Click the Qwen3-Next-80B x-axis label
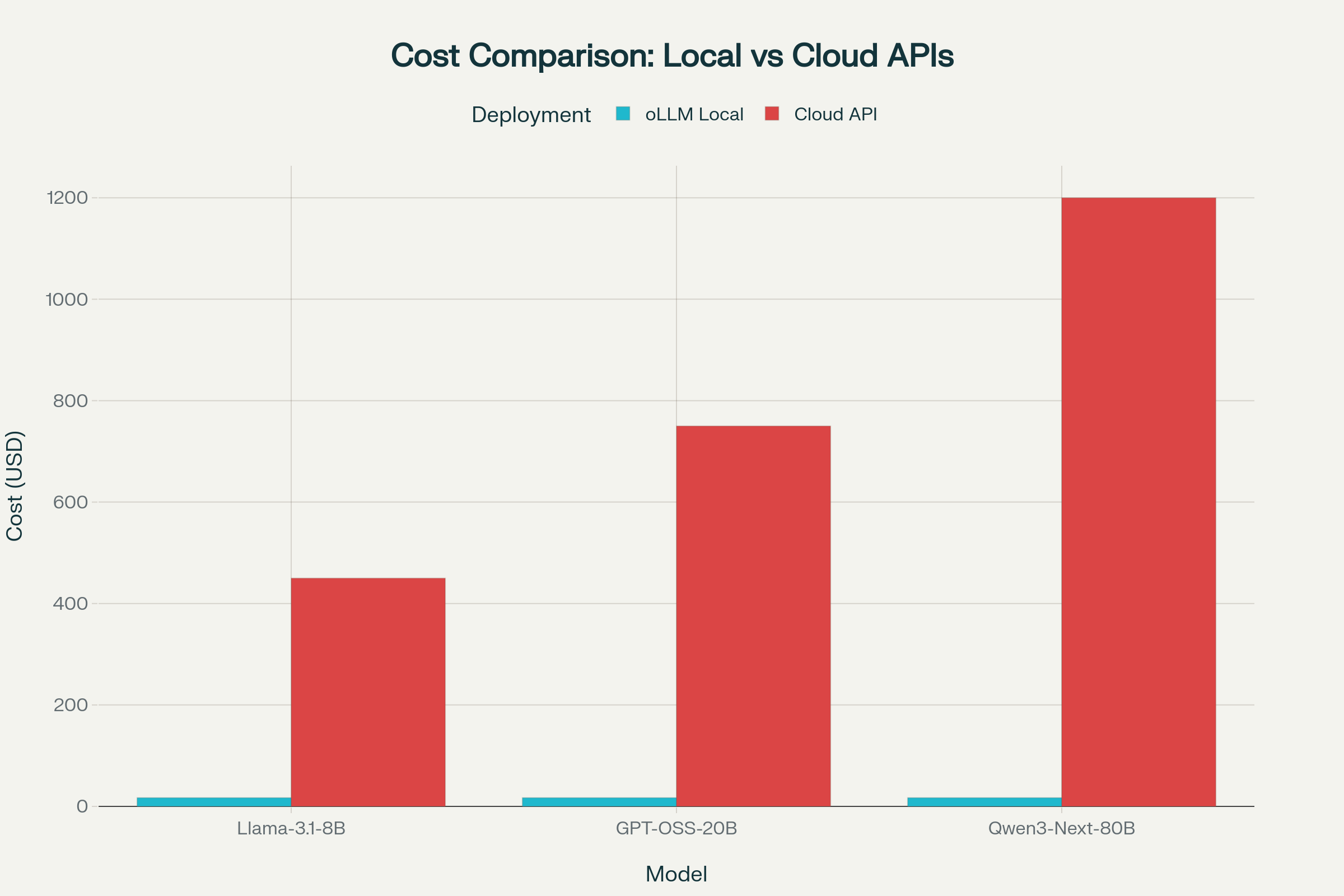The height and width of the screenshot is (896, 1344). [1061, 828]
